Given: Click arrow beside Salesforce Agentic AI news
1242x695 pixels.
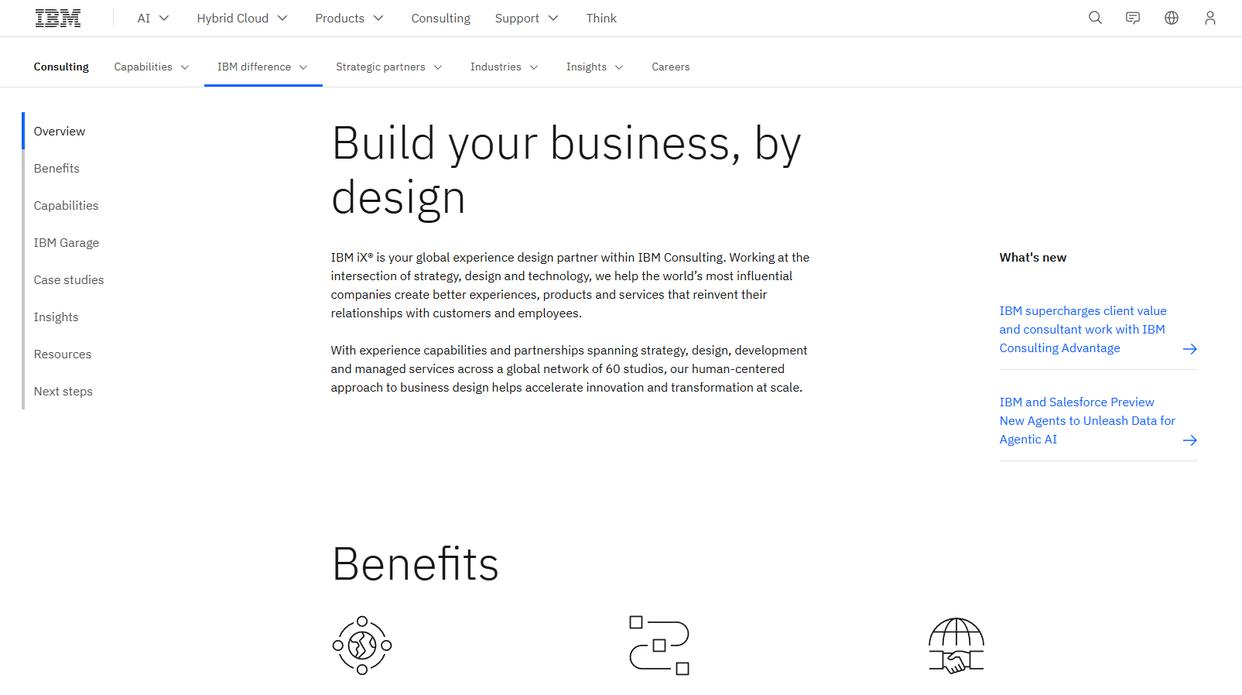Looking at the screenshot, I should click(x=1190, y=440).
